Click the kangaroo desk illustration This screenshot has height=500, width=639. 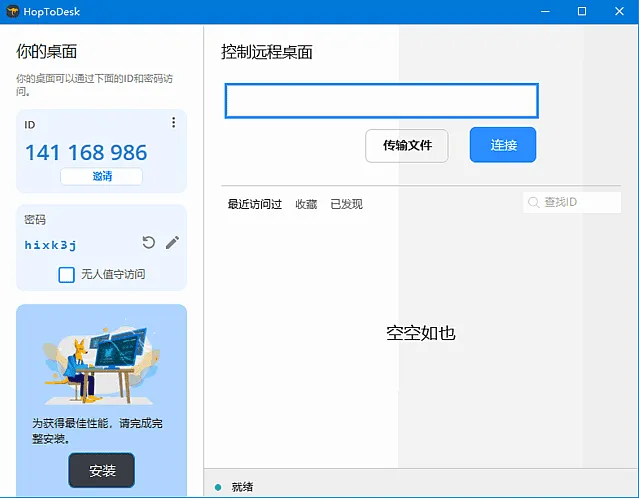pyautogui.click(x=101, y=365)
